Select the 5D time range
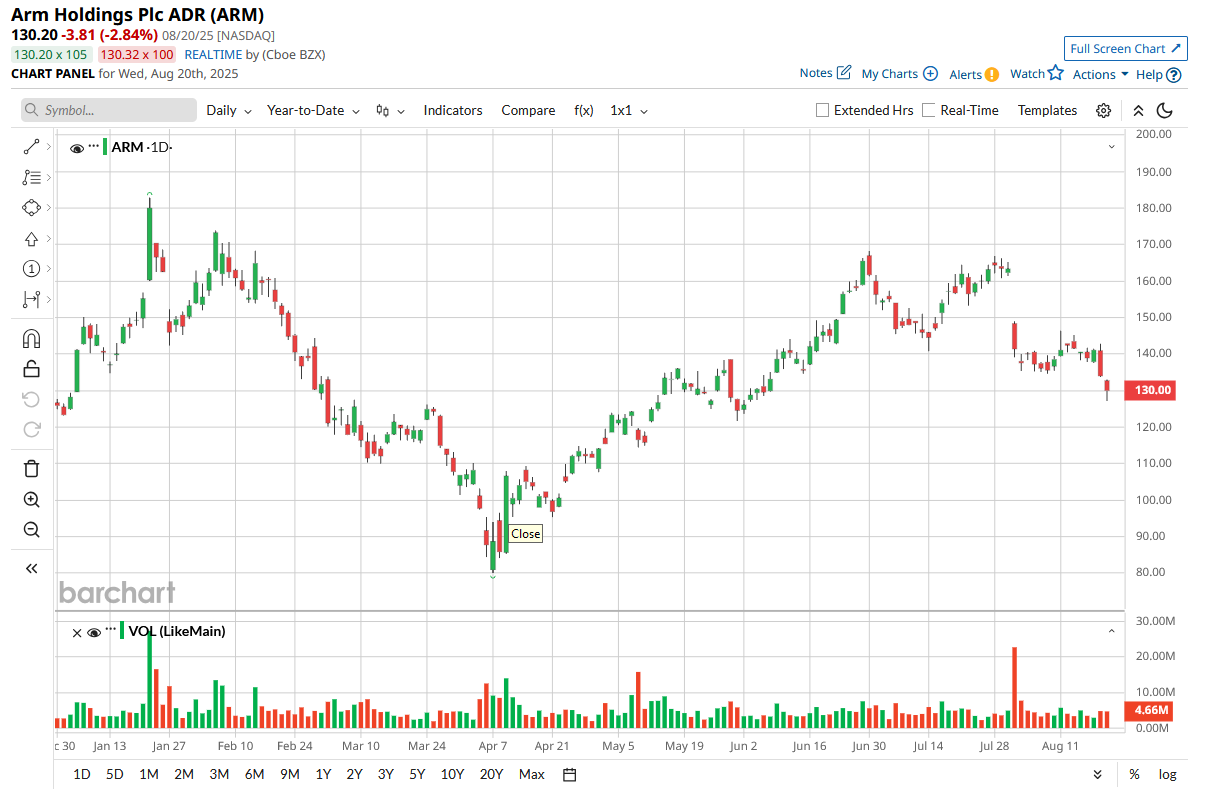Image resolution: width=1211 pixels, height=800 pixels. 115,775
